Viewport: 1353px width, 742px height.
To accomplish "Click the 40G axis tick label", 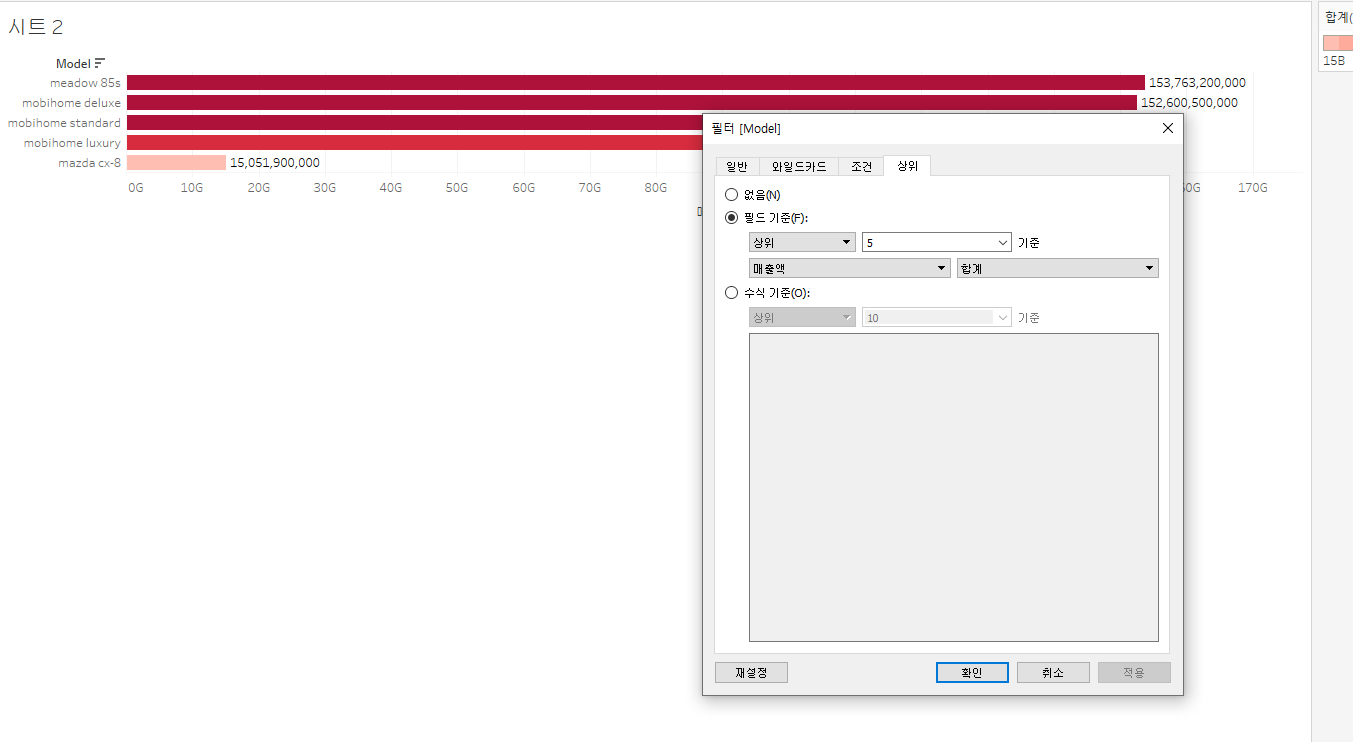I will 391,187.
